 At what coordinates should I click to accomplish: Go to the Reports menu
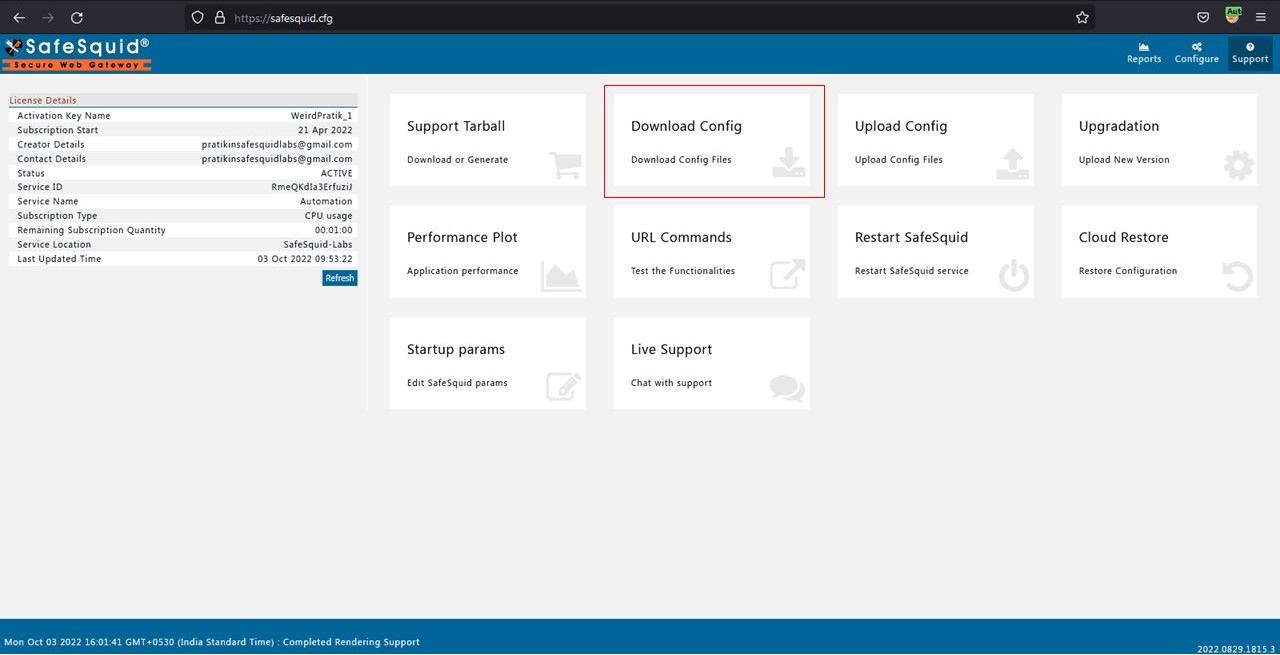(1144, 53)
